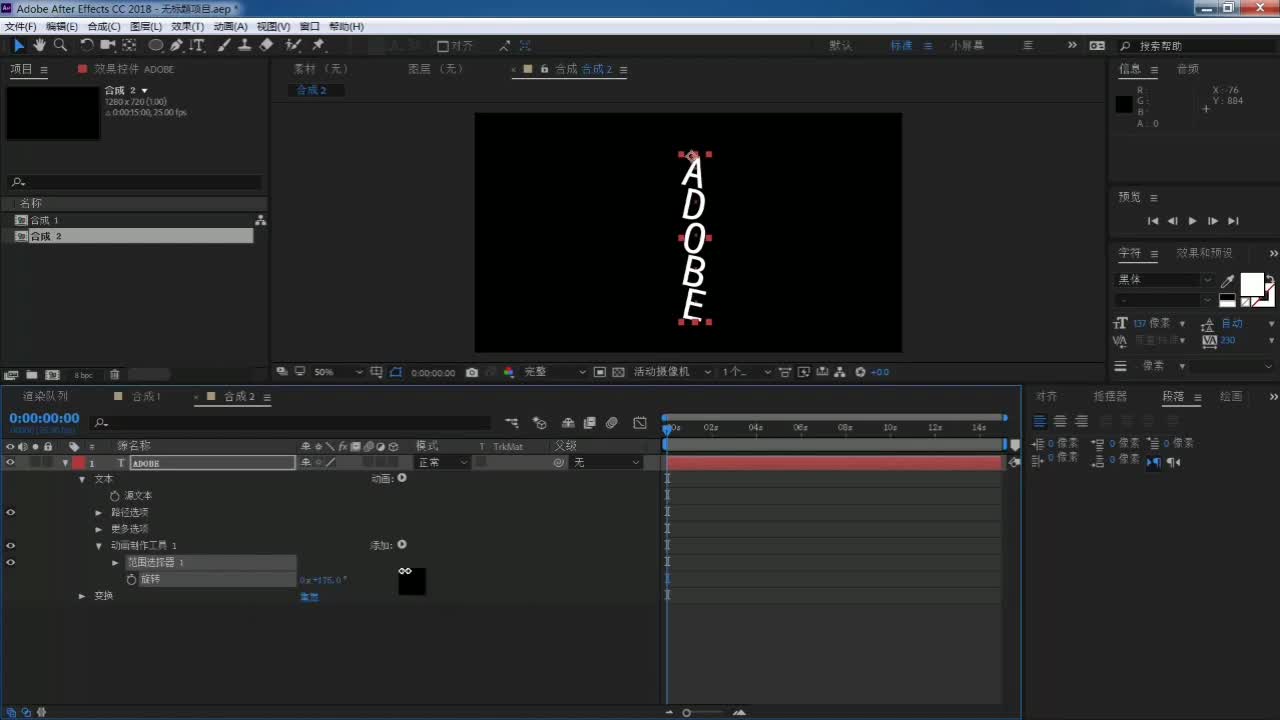1280x720 pixels.
Task: Toggle stopwatch for 源文本 property
Action: coord(115,496)
